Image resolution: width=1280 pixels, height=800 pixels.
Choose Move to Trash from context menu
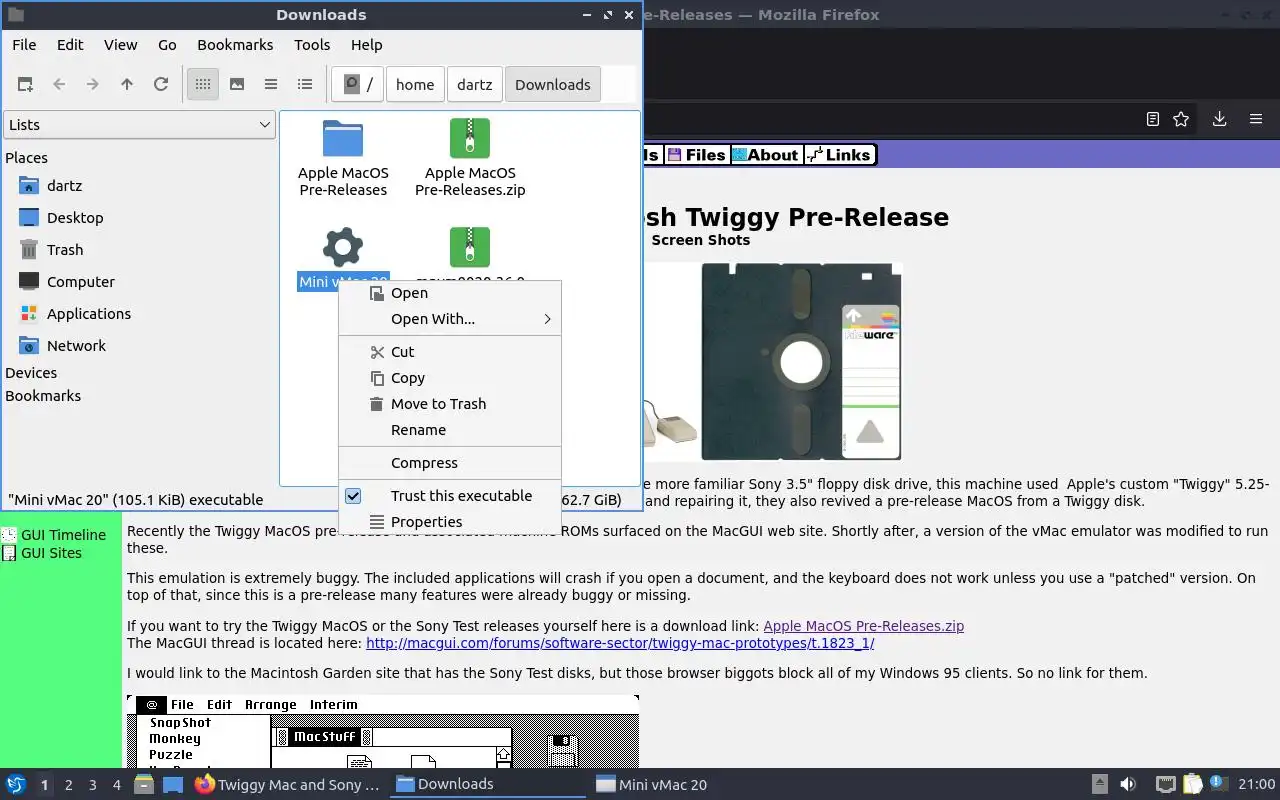(450, 404)
